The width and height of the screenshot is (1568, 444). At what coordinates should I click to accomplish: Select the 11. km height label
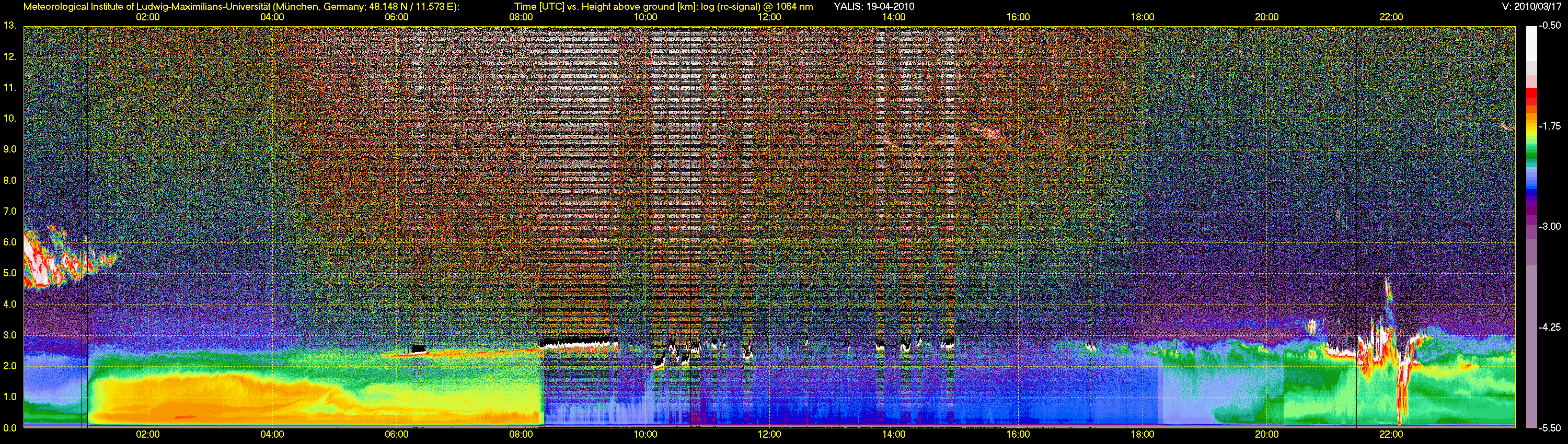pyautogui.click(x=9, y=88)
